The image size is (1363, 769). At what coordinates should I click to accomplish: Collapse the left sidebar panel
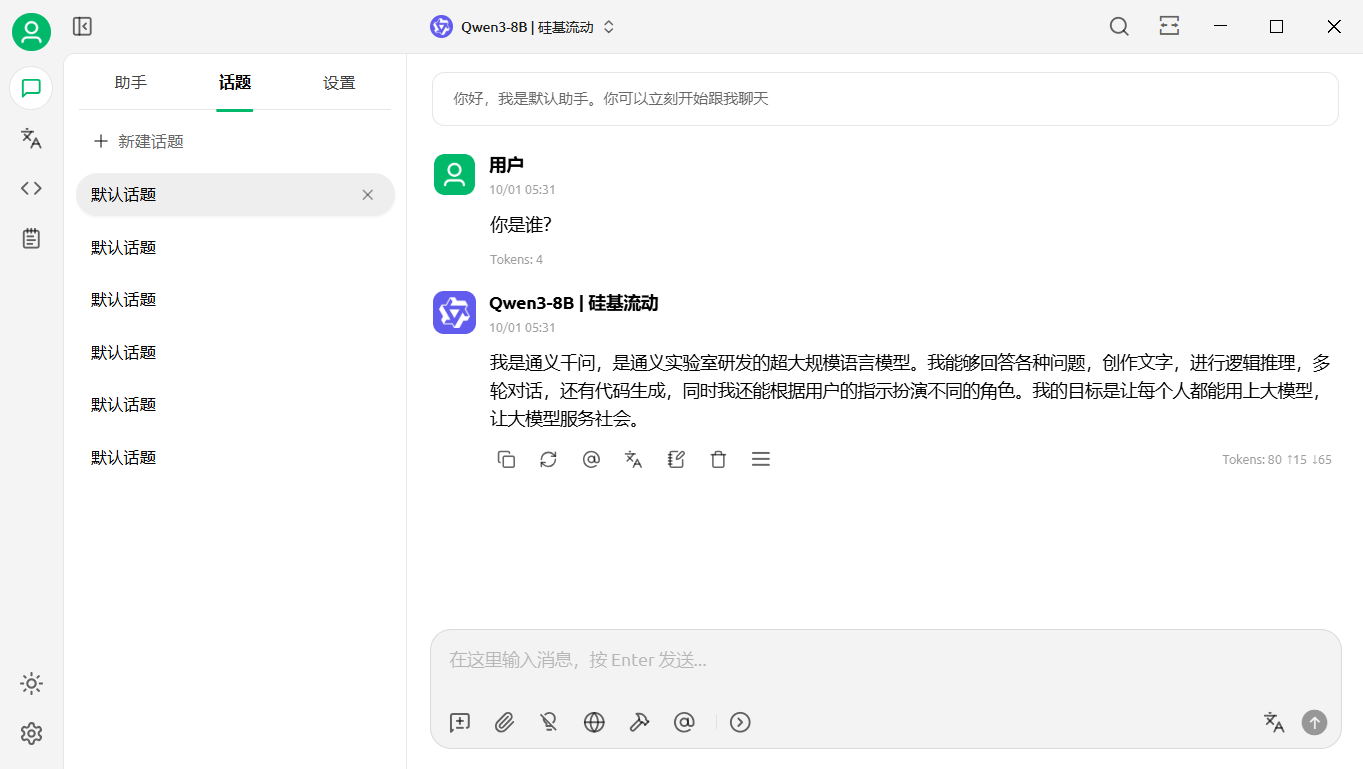click(x=82, y=27)
